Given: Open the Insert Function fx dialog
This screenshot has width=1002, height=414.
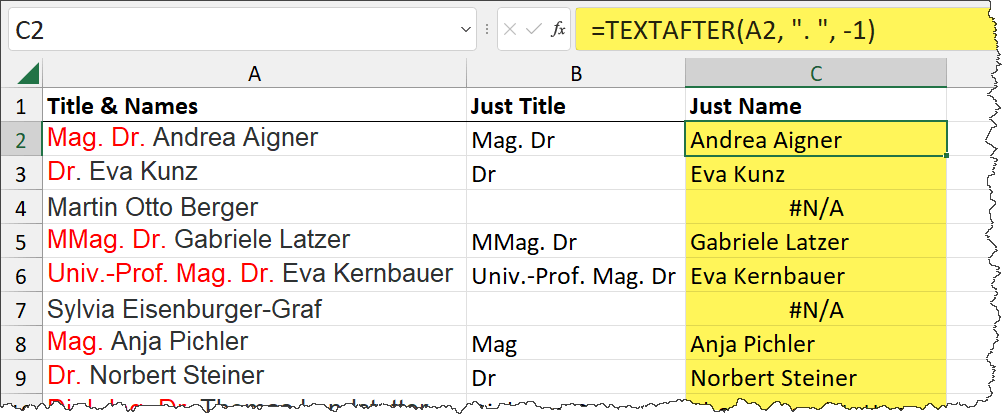Looking at the screenshot, I should 559,31.
